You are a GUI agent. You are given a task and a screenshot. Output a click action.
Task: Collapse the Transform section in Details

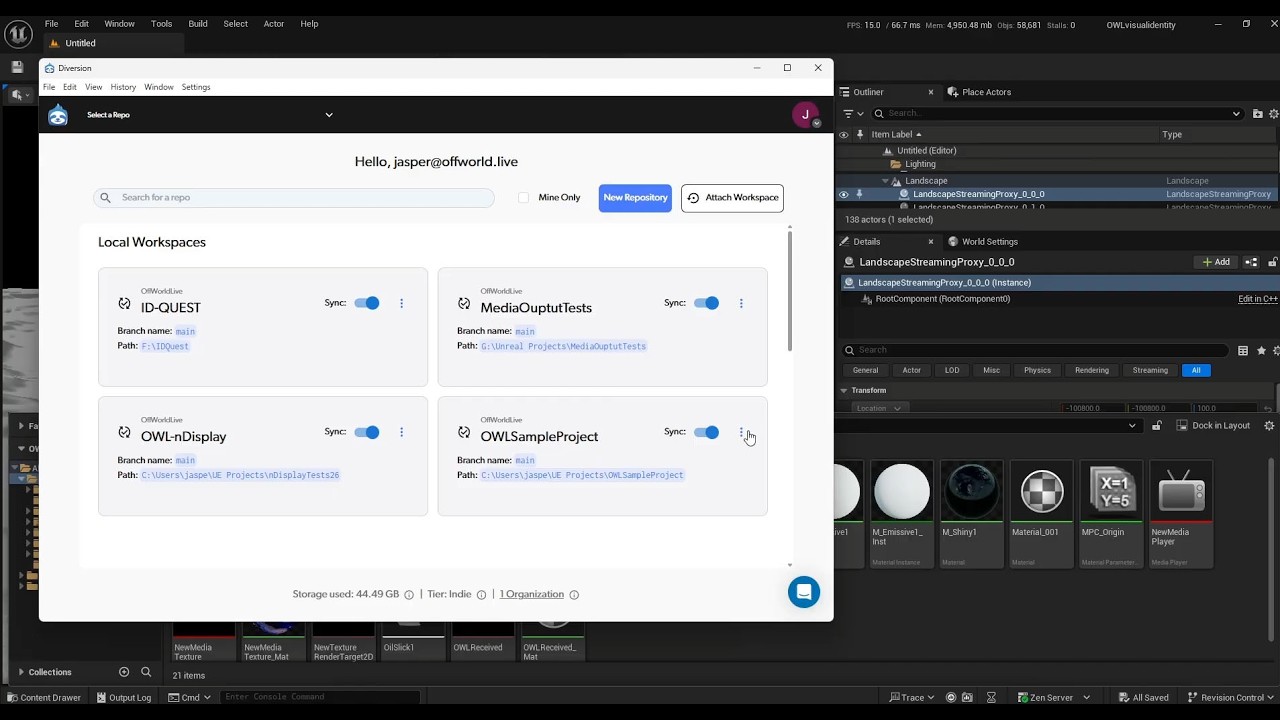click(844, 390)
